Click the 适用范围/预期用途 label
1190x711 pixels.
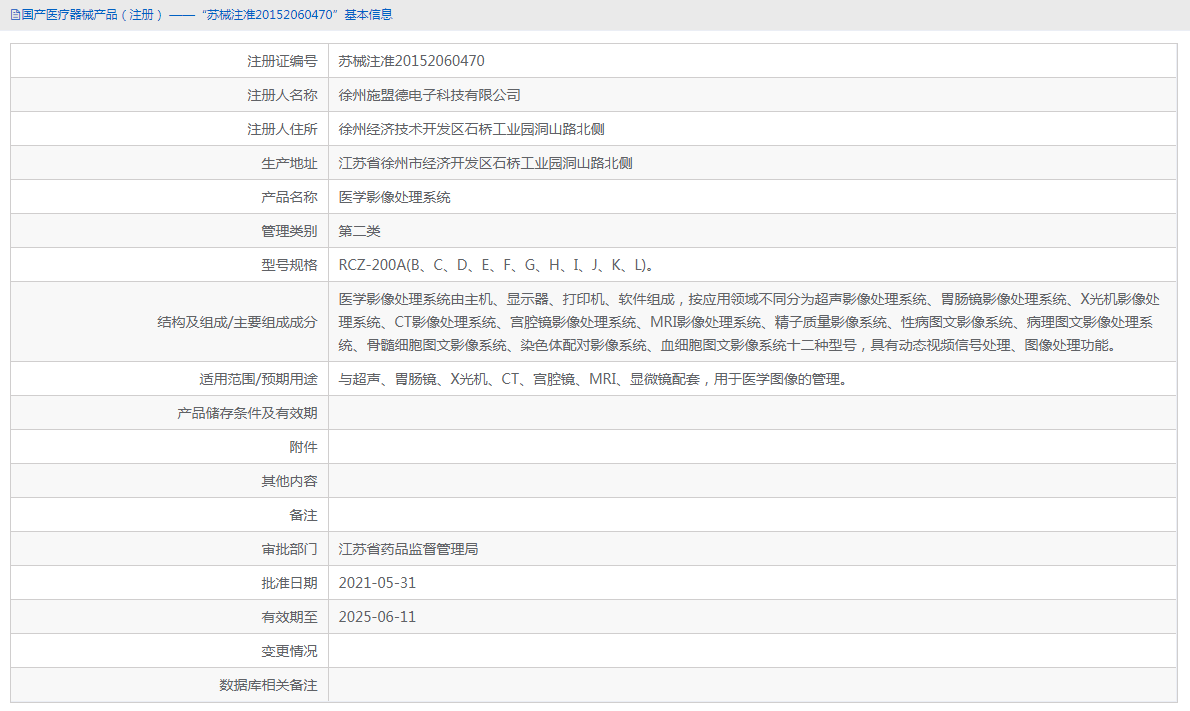(x=259, y=379)
